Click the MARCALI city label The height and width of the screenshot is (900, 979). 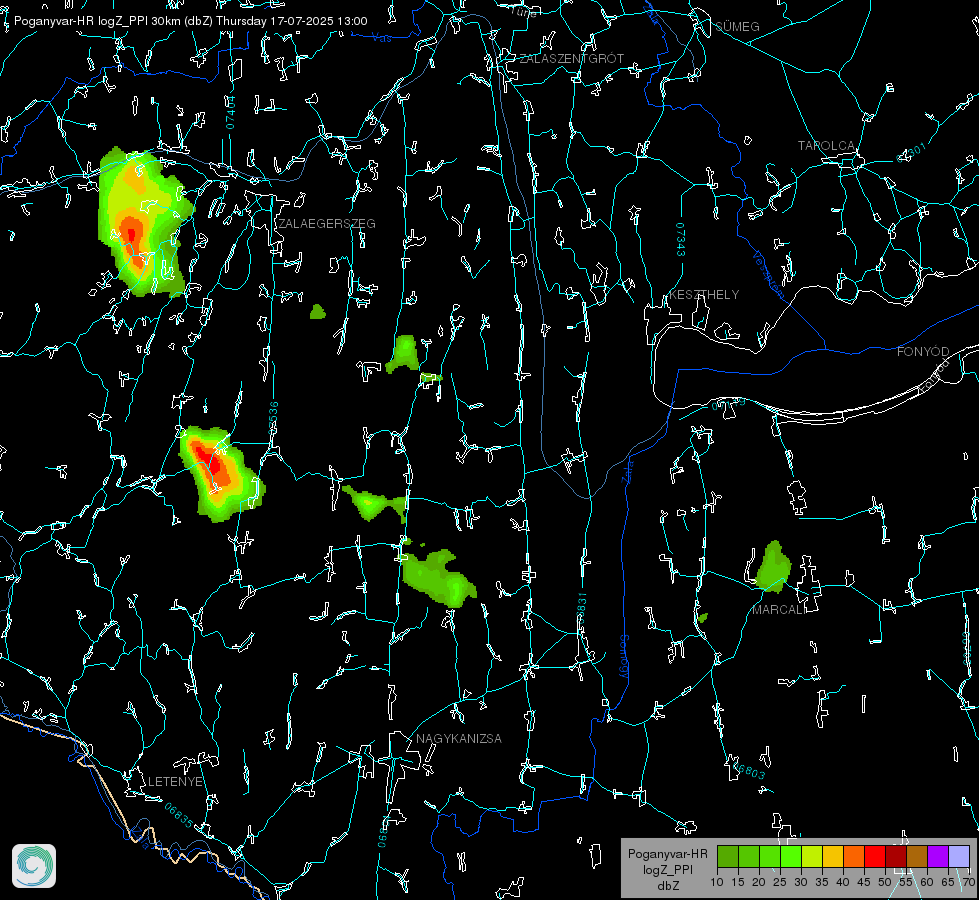tap(778, 610)
